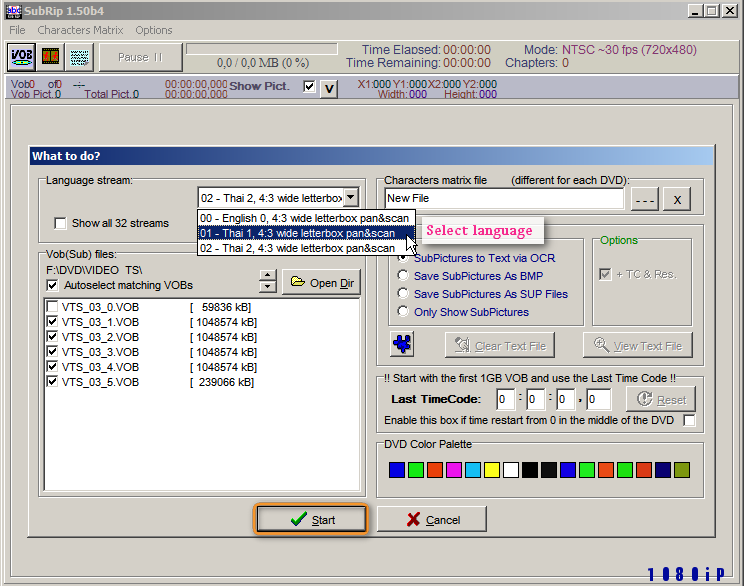
Task: Select Only Show SubPictures option
Action: [x=403, y=312]
